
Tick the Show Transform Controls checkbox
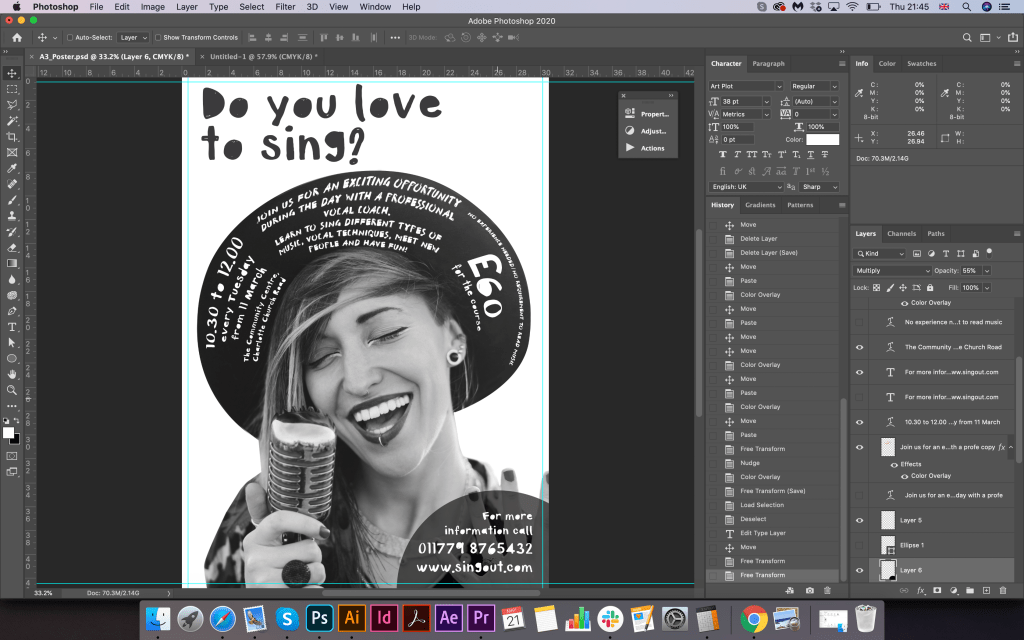click(158, 37)
